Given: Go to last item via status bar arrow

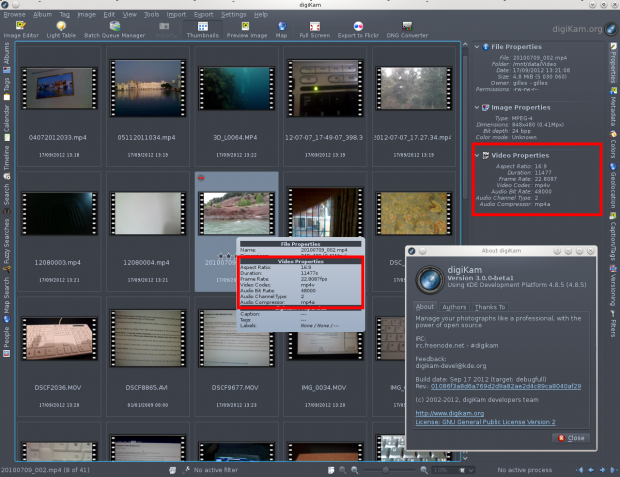Looking at the screenshot, I should 614,470.
